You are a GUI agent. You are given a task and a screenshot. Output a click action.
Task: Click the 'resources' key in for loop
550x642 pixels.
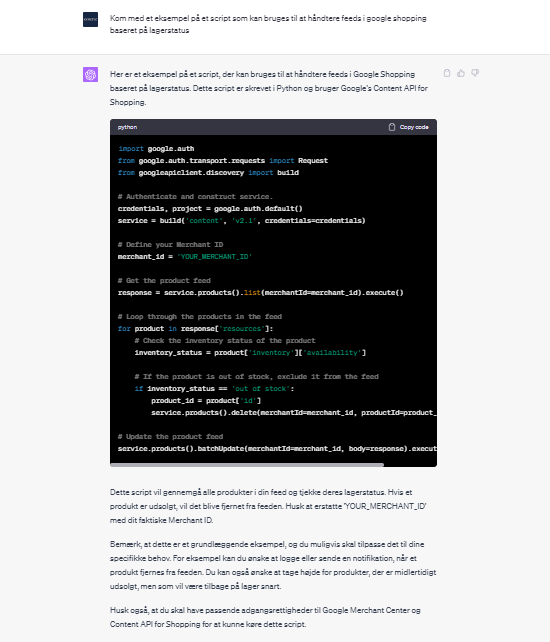pos(242,329)
